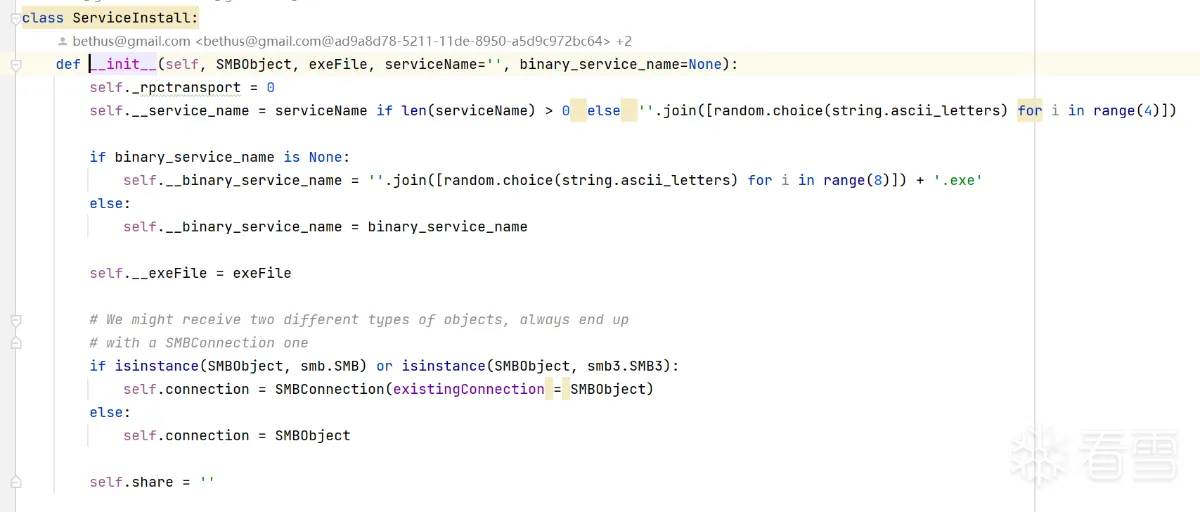Click fold end marker beside self.share line
Image resolution: width=1200 pixels, height=512 pixels.
click(15, 482)
